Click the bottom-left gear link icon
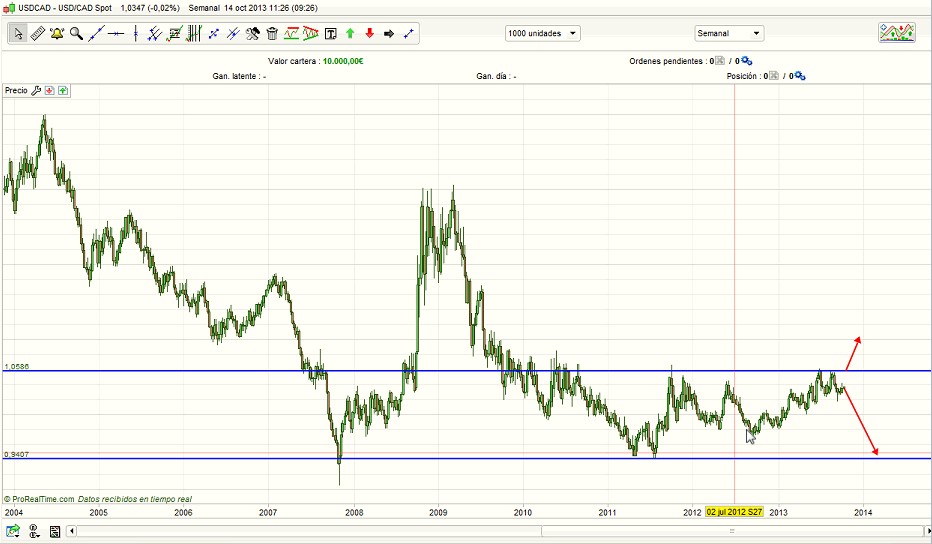The height and width of the screenshot is (544, 932). click(34, 531)
